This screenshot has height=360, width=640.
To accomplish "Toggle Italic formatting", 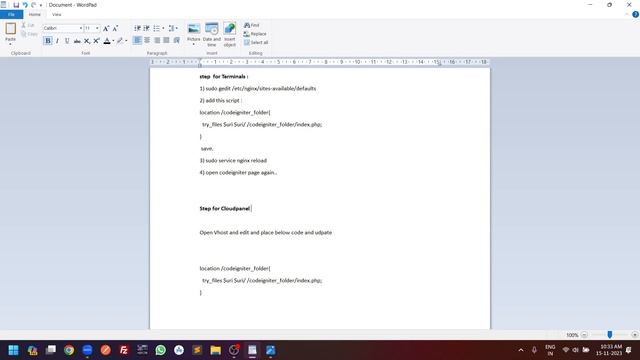I will (58, 41).
